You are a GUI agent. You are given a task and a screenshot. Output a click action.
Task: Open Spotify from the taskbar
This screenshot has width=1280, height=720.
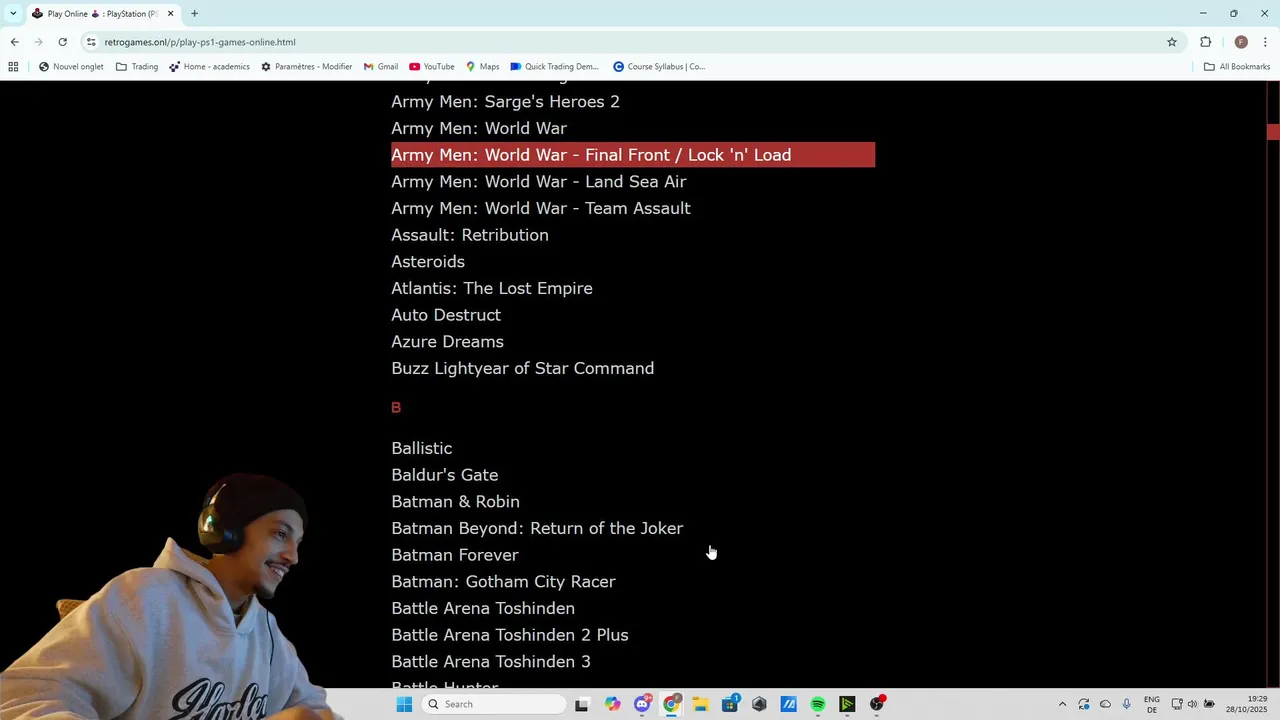tap(818, 704)
